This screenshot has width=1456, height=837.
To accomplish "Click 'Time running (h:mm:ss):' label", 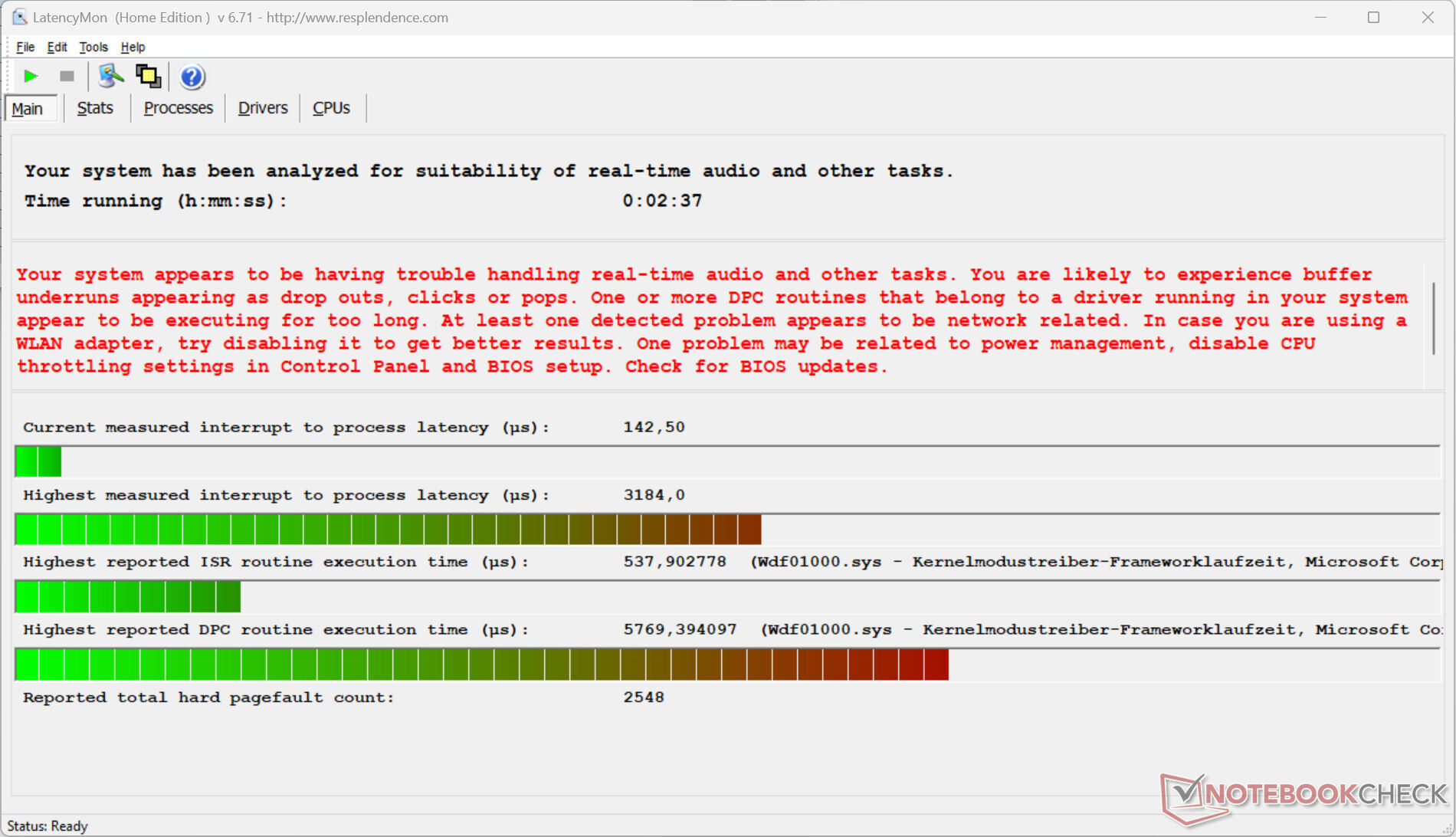I will pos(156,201).
